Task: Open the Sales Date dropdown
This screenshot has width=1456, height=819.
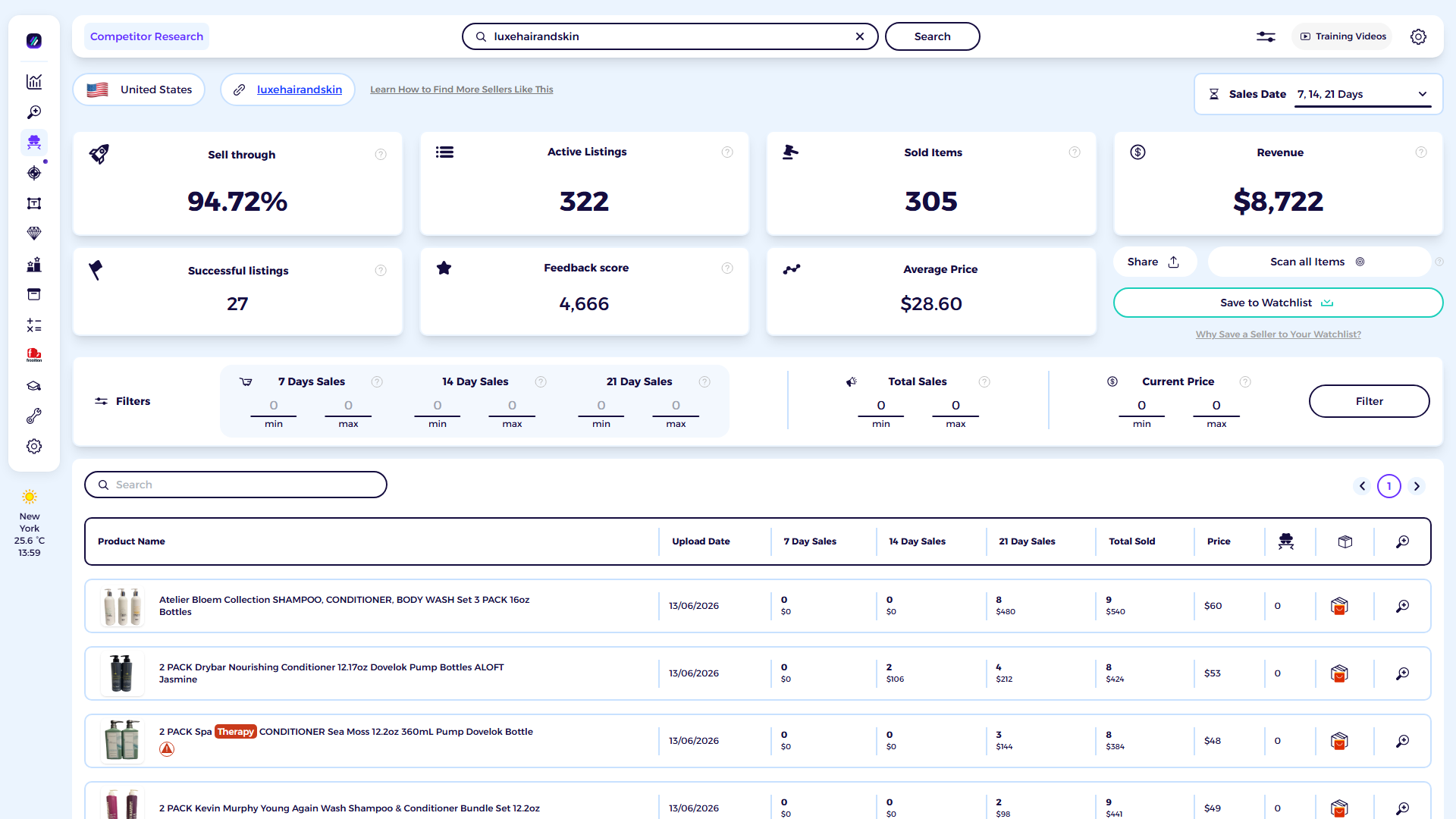Action: coord(1363,94)
